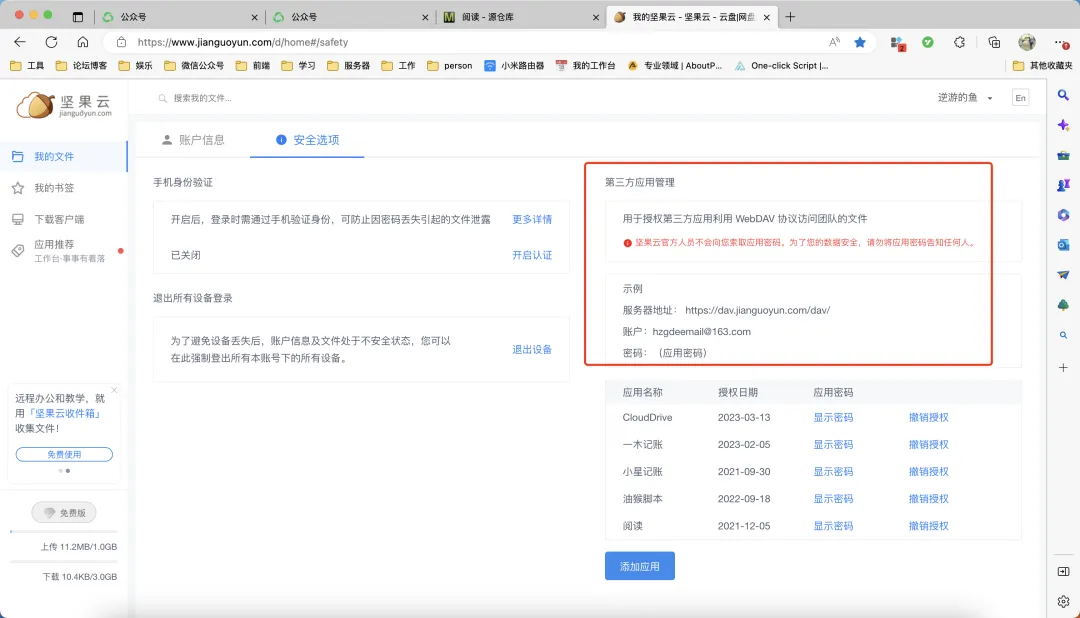
Task: Click the 添加应用 button
Action: pyautogui.click(x=639, y=566)
